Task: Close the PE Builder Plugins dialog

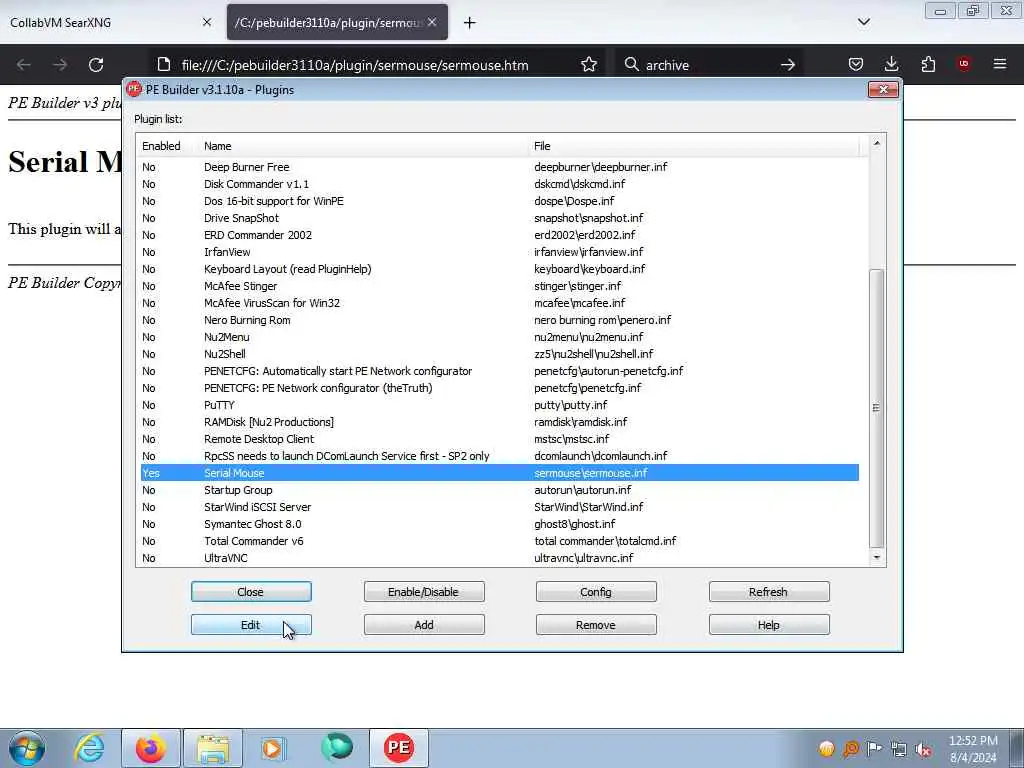Action: 883,89
